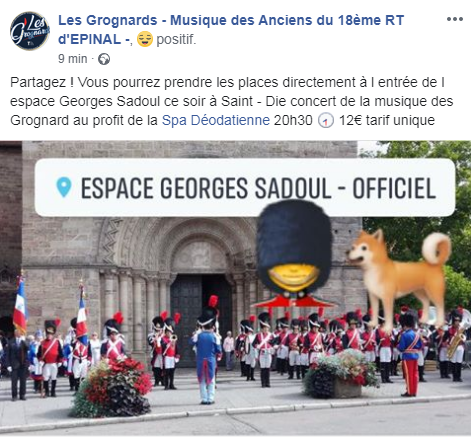Viewport: 471px width, 437px height.
Task: Click the Shiba dog sticker
Action: (x=399, y=275)
